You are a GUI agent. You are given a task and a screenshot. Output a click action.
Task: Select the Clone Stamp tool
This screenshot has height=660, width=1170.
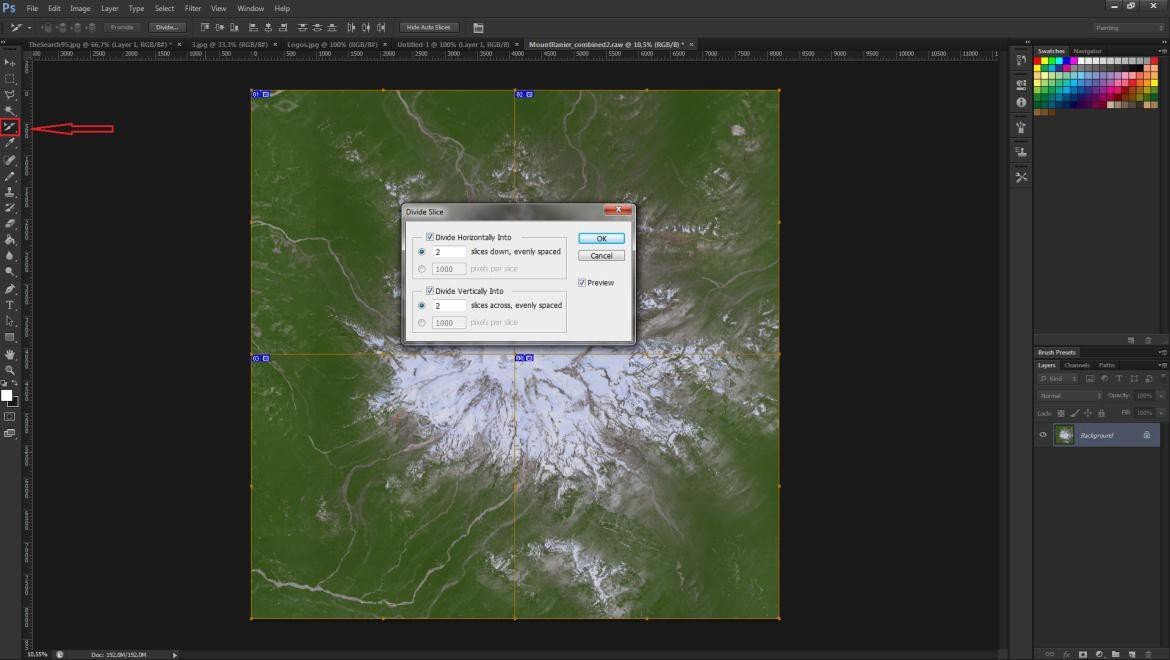pyautogui.click(x=10, y=192)
